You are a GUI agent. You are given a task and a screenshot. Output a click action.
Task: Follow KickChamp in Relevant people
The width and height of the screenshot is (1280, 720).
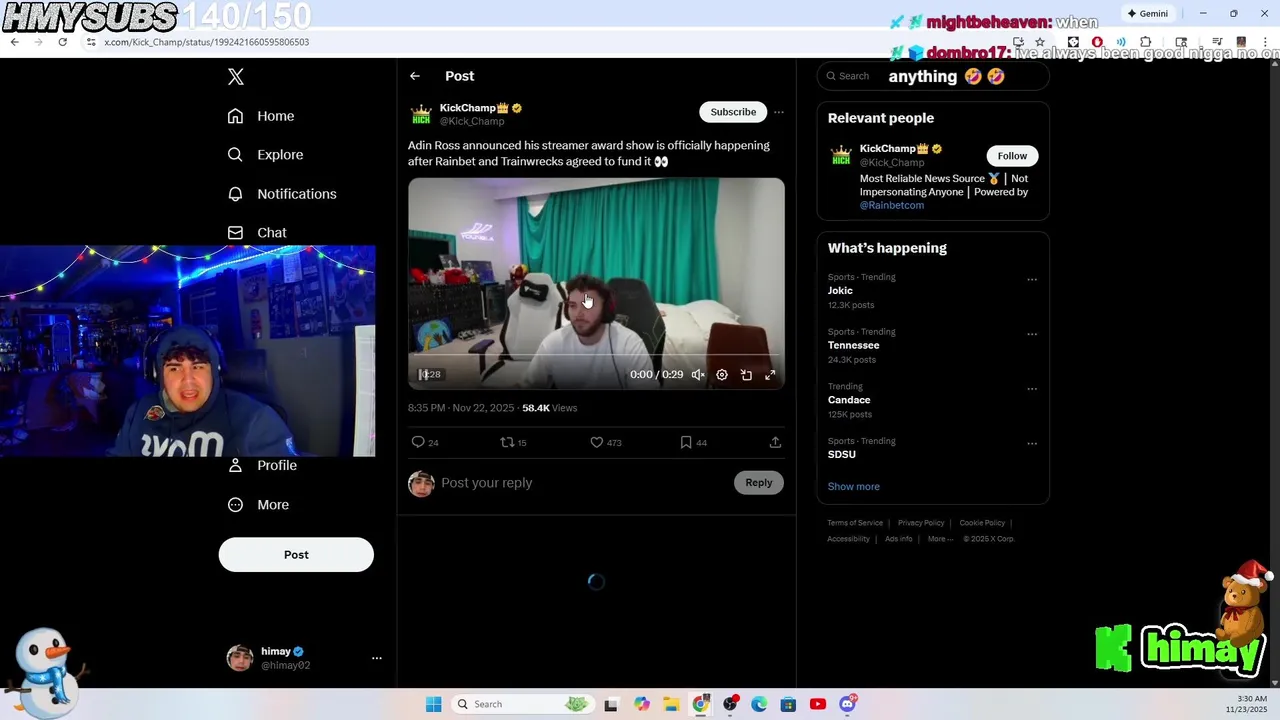[1012, 156]
